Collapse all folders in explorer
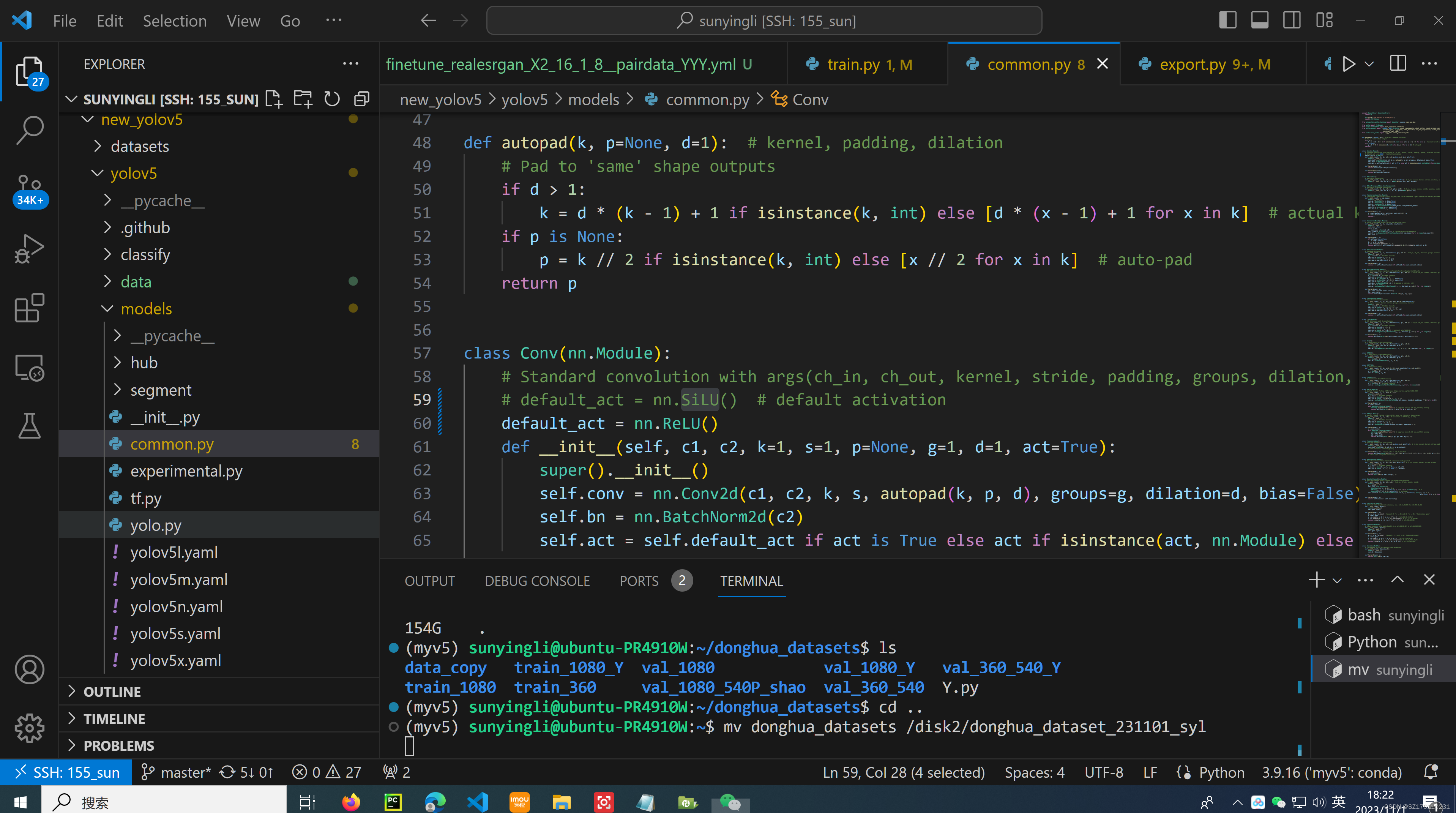 pyautogui.click(x=362, y=99)
